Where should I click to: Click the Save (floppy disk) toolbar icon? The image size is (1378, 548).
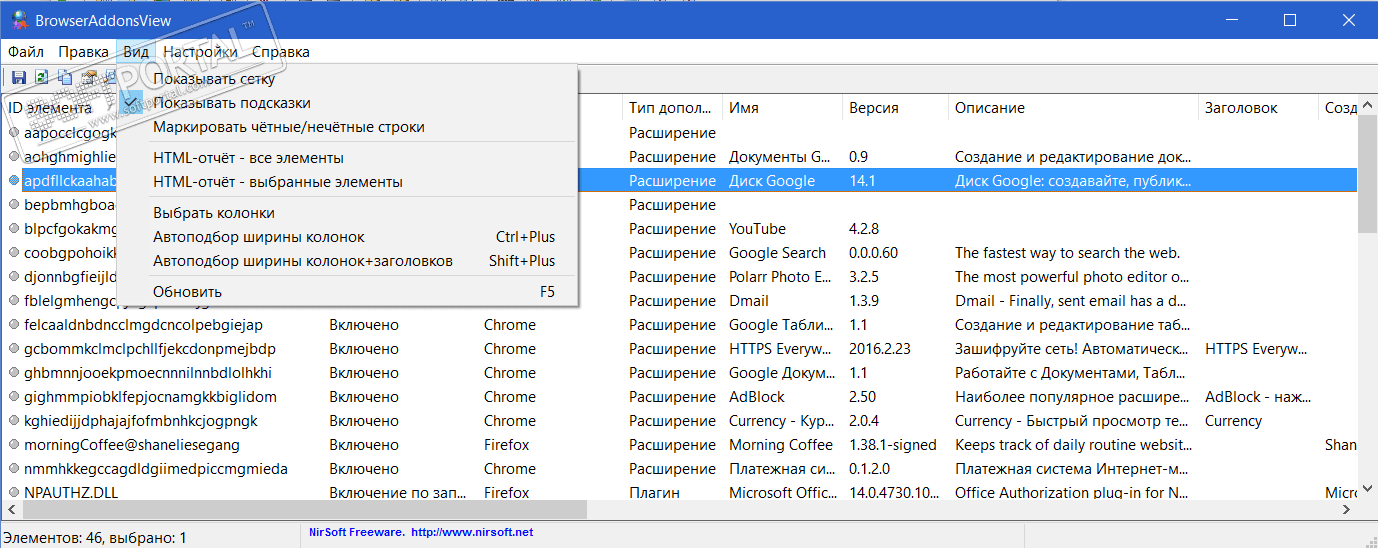pos(18,77)
